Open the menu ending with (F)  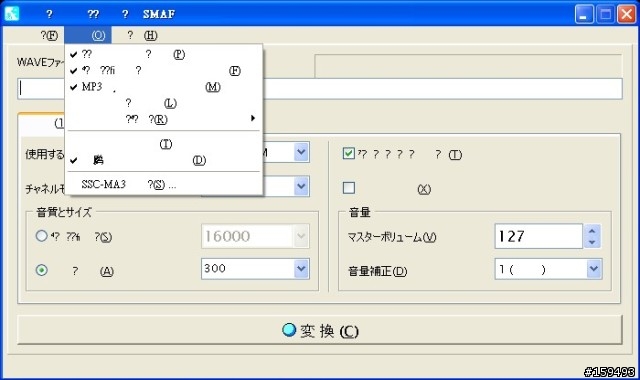tap(48, 36)
